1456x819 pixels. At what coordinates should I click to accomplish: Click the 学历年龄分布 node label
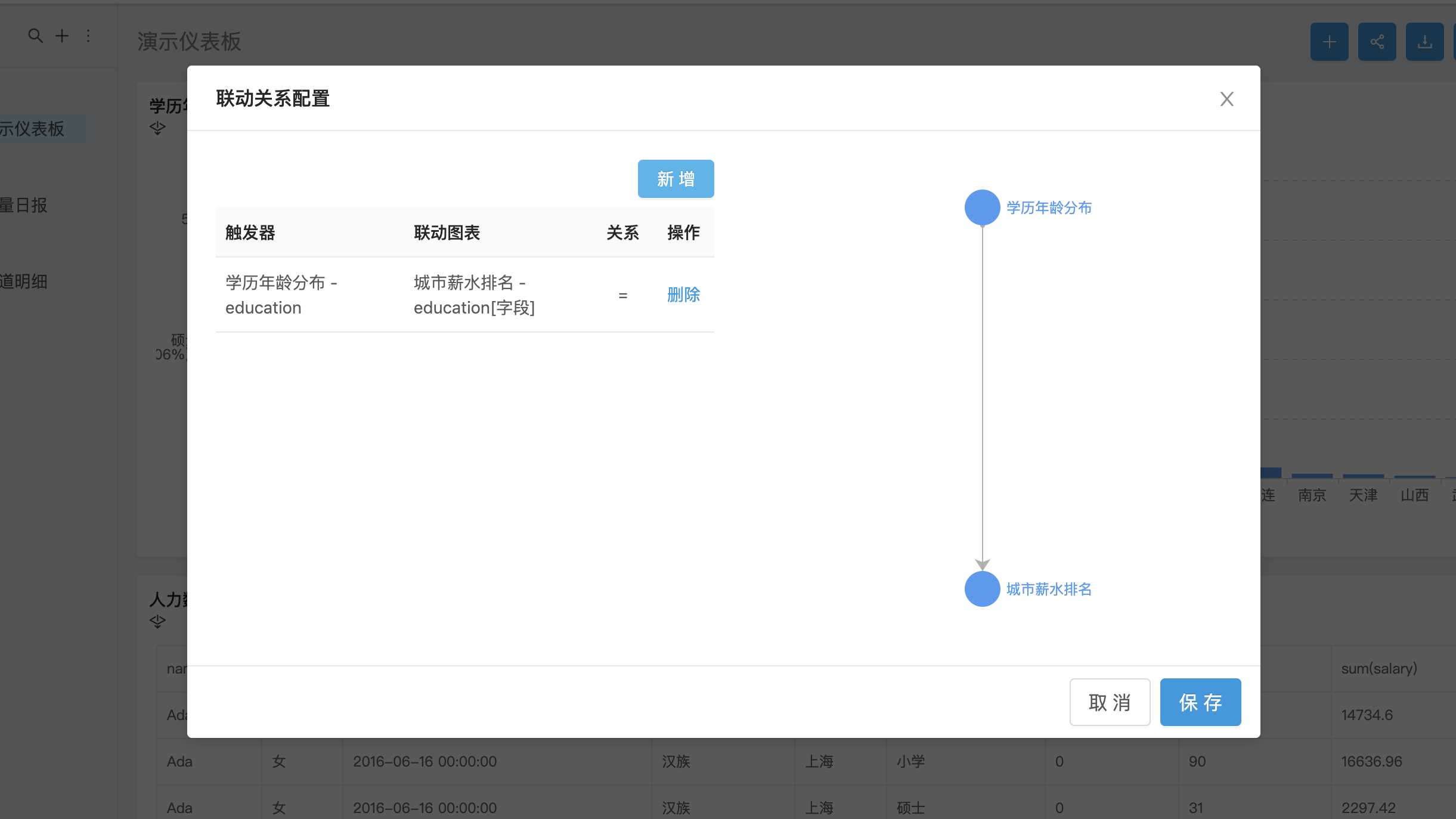[x=1049, y=207]
